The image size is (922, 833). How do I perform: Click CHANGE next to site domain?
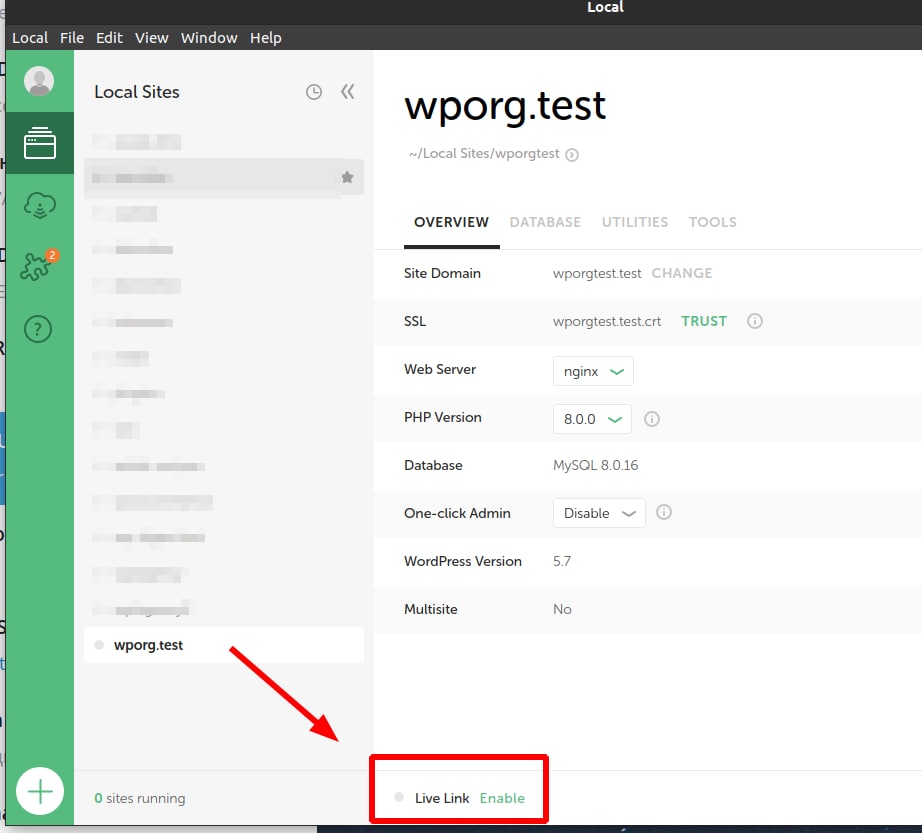682,273
